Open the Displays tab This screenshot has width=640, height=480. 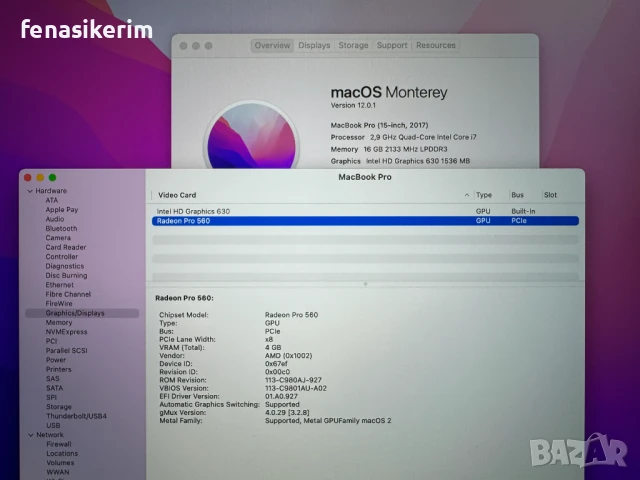coord(314,45)
